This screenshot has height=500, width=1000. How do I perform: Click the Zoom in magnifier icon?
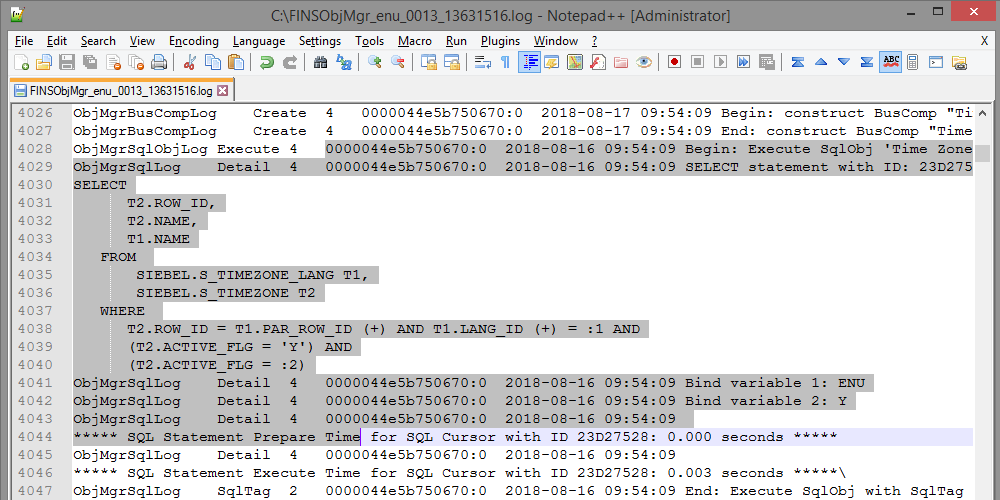(375, 62)
